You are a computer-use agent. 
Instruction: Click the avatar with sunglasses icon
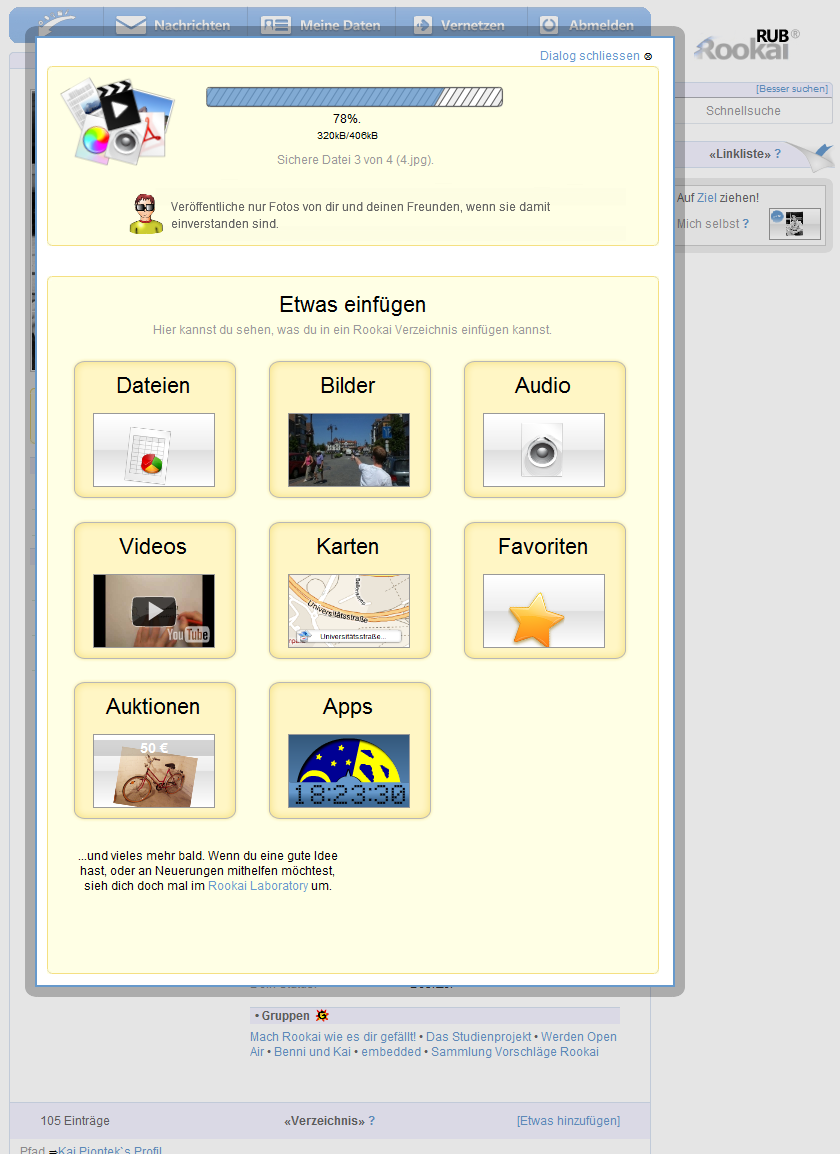[146, 214]
